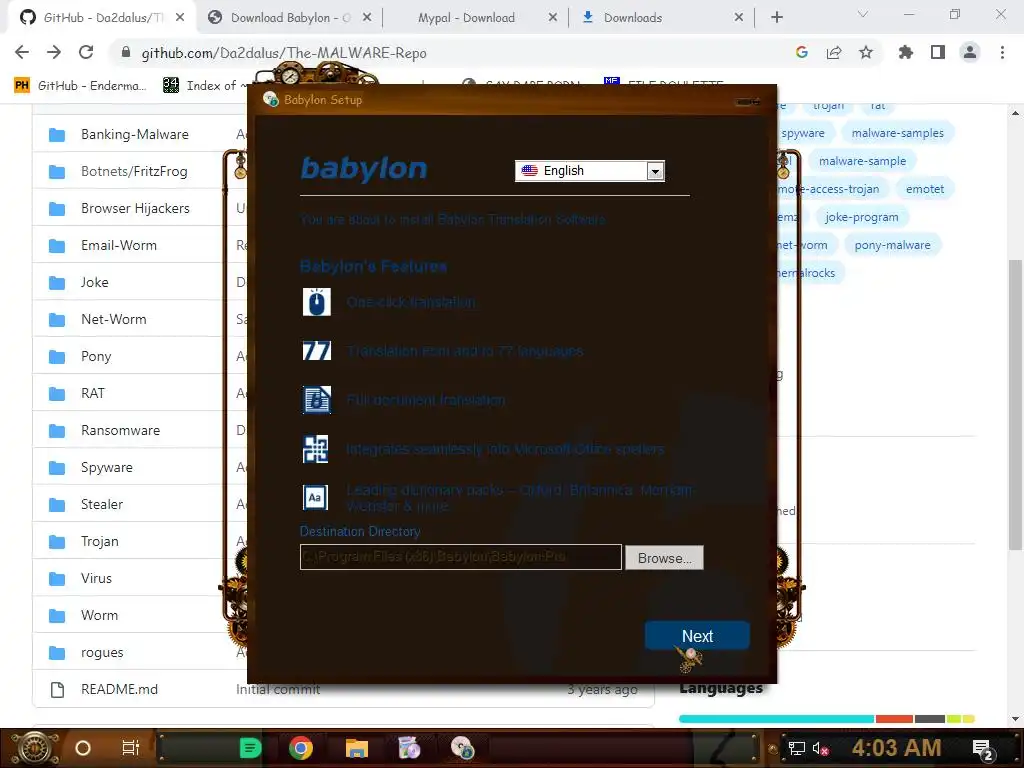Open the rogues folder
This screenshot has width=1024, height=768.
click(102, 652)
